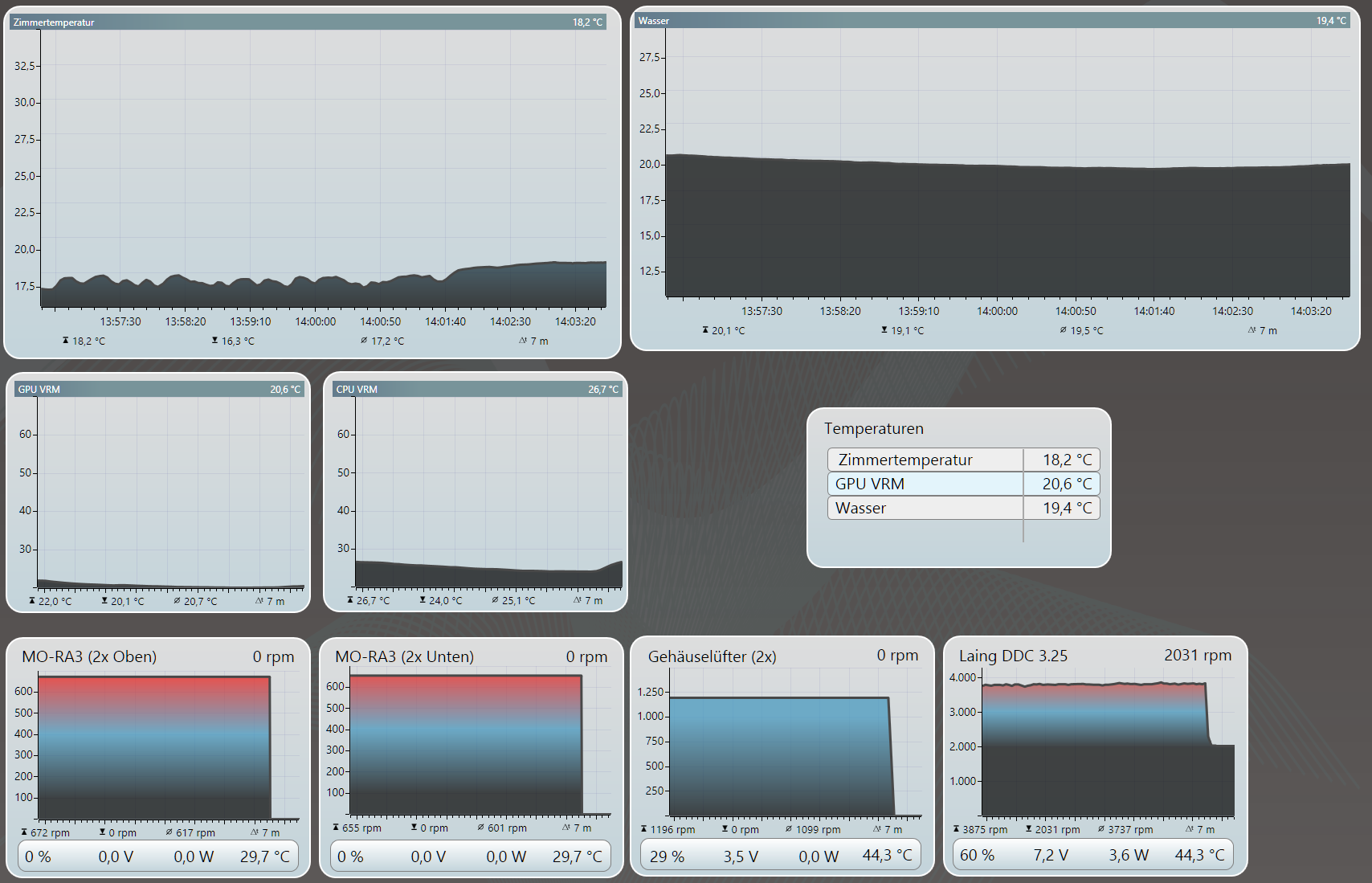This screenshot has height=883, width=1372.
Task: Click the maximum icon in Zimmertemperatur chart
Action: [x=66, y=341]
